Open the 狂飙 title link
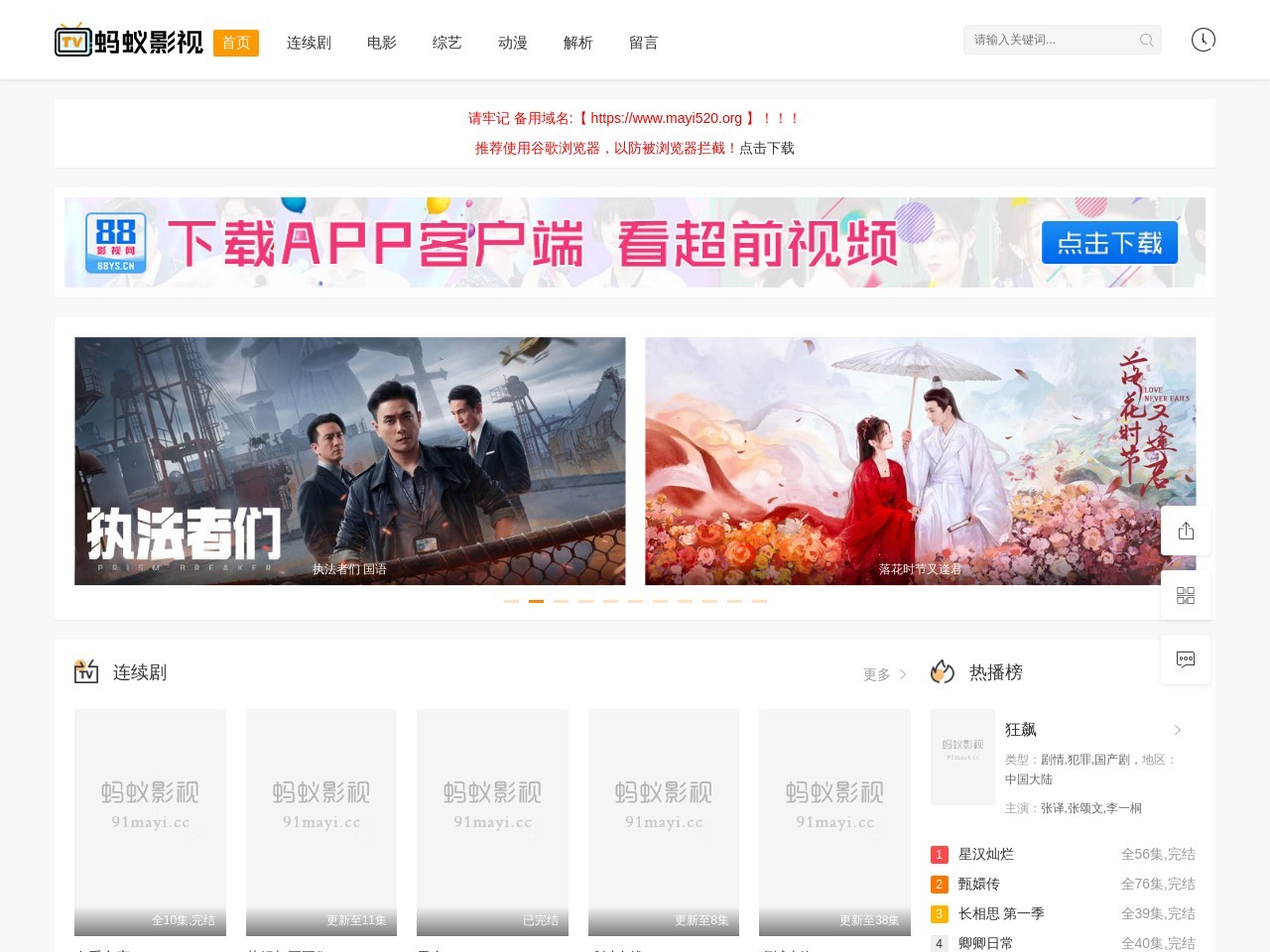 pyautogui.click(x=1021, y=730)
